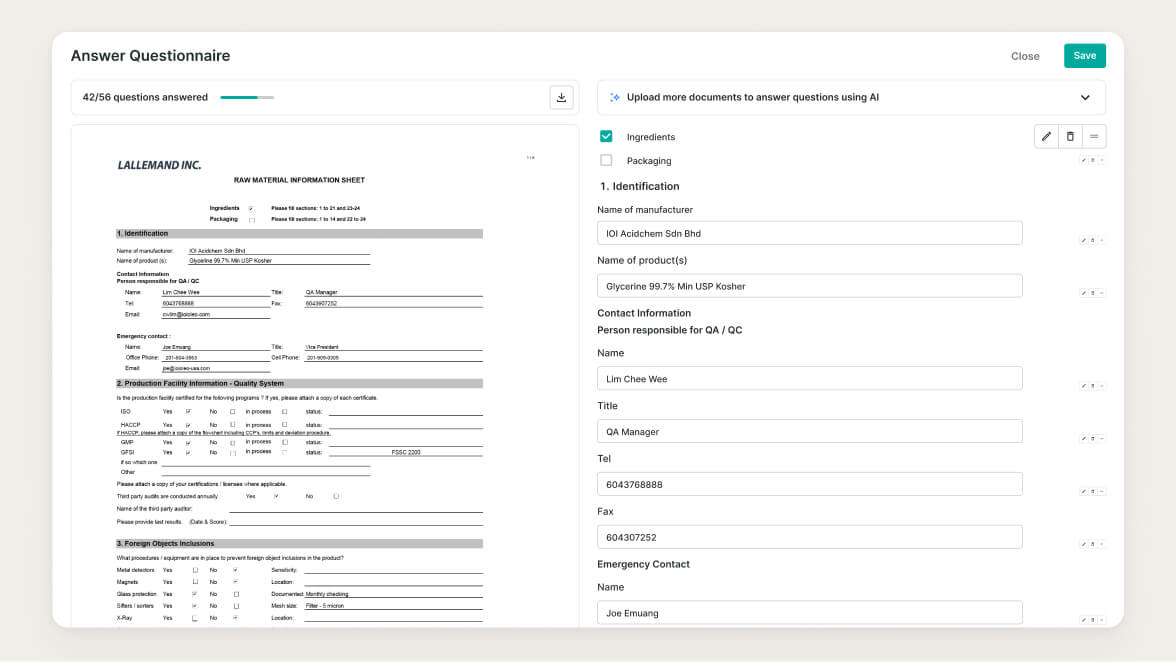This screenshot has height=662, width=1176.
Task: Click the AI sparkle icon in upload bar
Action: [615, 97]
